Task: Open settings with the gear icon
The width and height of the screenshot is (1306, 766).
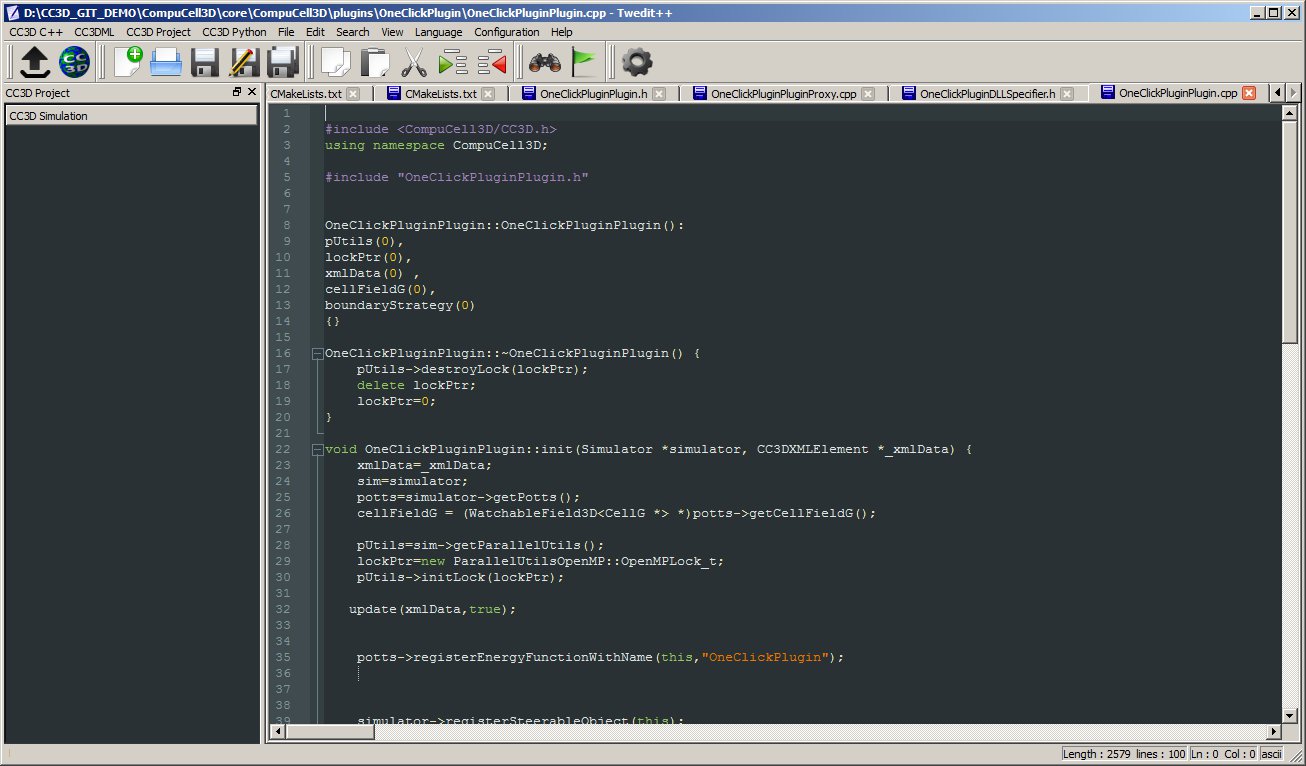Action: click(x=637, y=63)
